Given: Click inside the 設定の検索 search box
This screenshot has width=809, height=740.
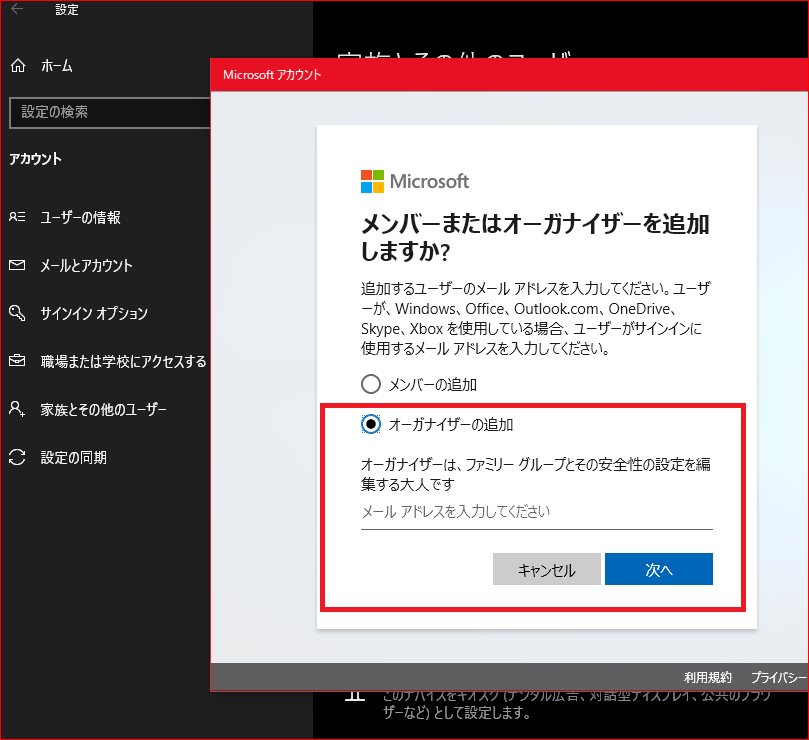Looking at the screenshot, I should coord(110,113).
